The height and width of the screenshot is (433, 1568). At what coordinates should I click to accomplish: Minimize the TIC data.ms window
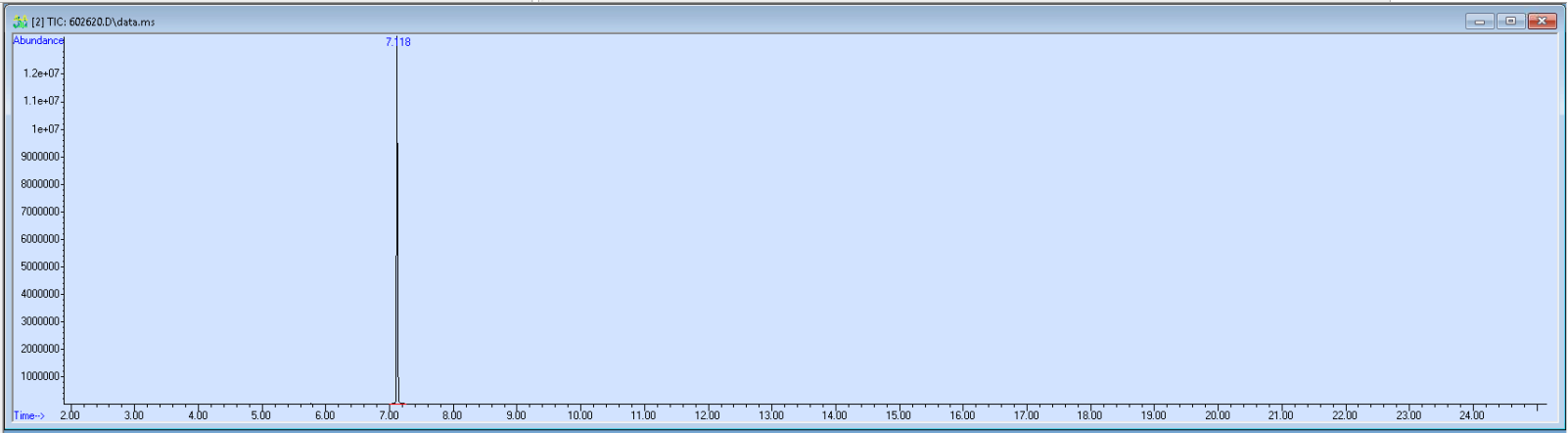click(x=1479, y=21)
